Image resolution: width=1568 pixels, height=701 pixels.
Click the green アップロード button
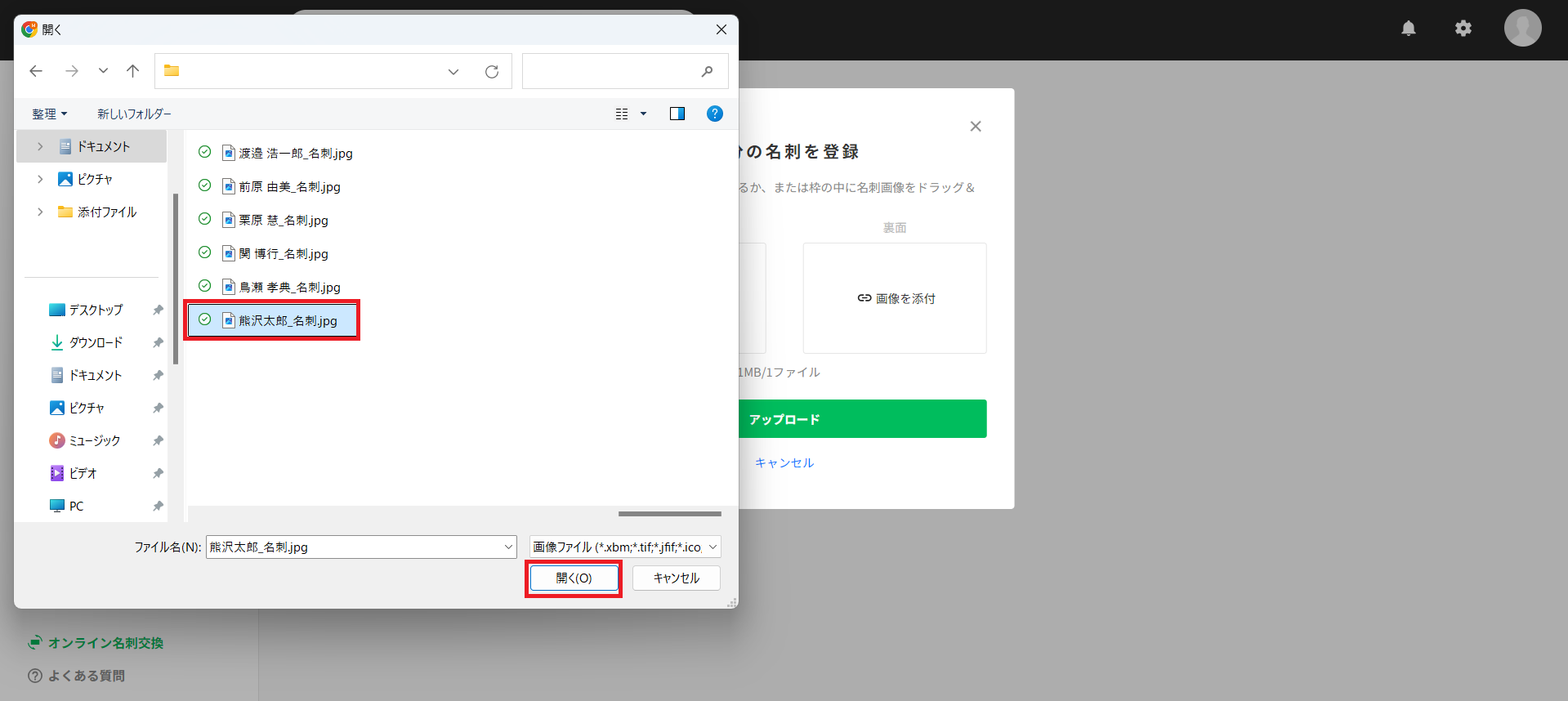click(863, 419)
